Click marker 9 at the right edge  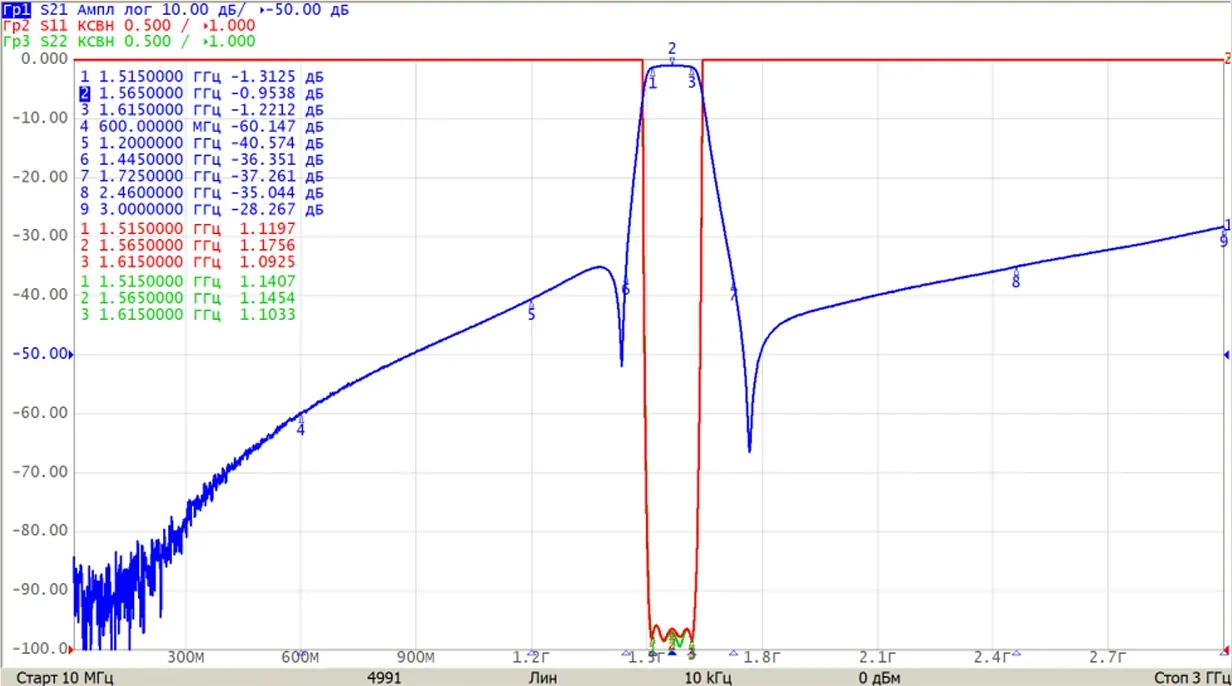[x=1224, y=241]
